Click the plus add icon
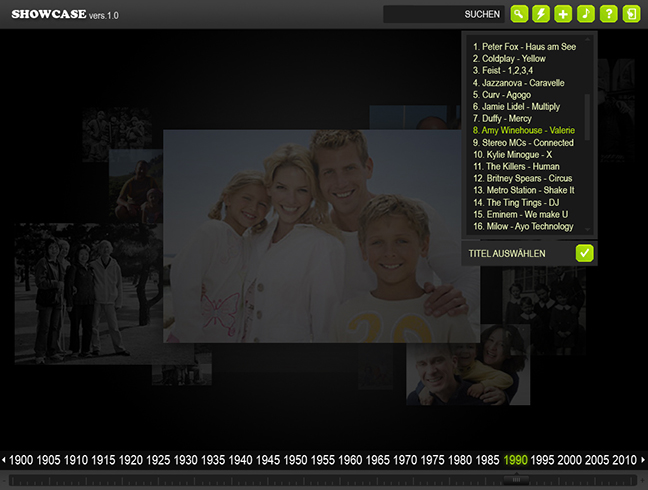This screenshot has width=648, height=490. coord(564,14)
